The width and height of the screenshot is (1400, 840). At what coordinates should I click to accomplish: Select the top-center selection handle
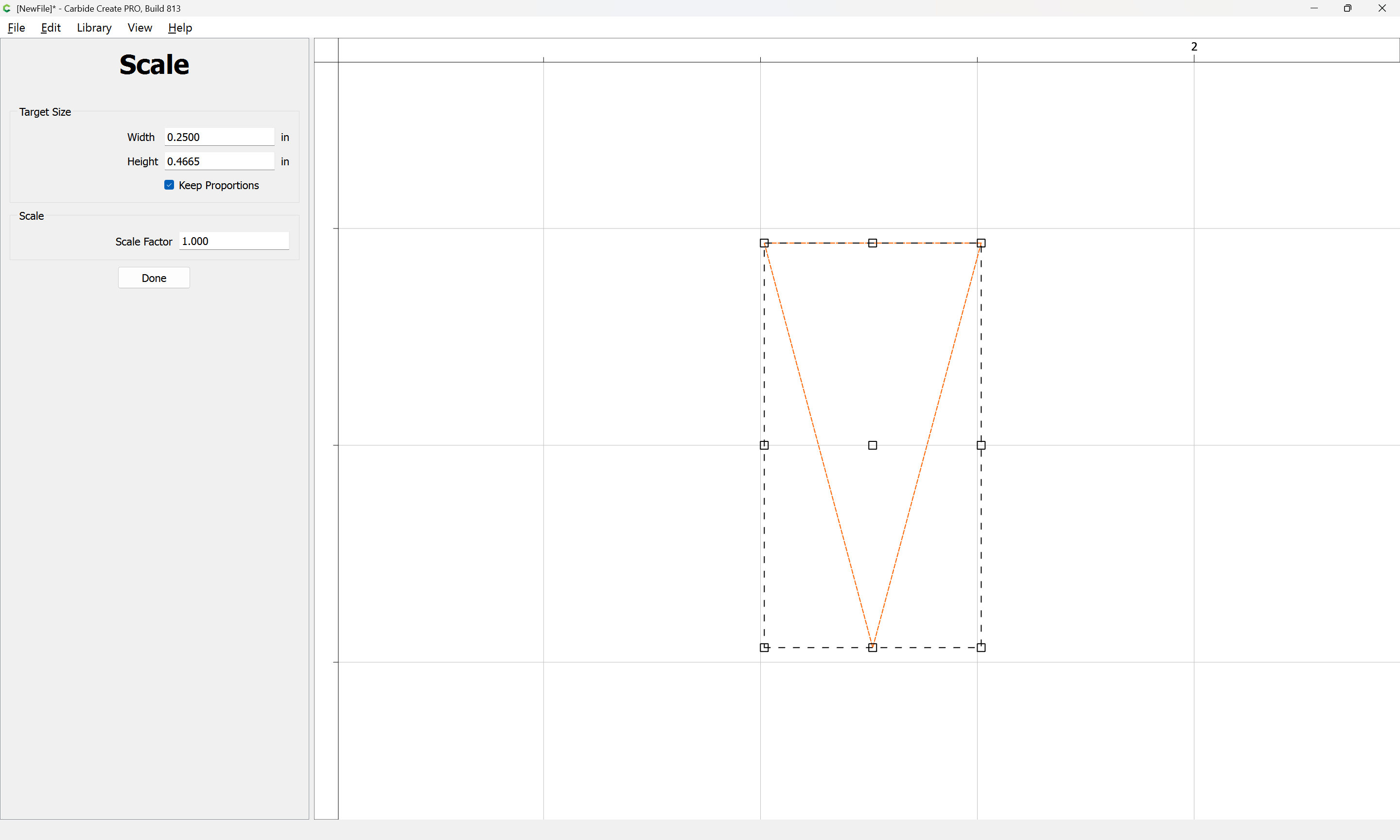point(873,243)
